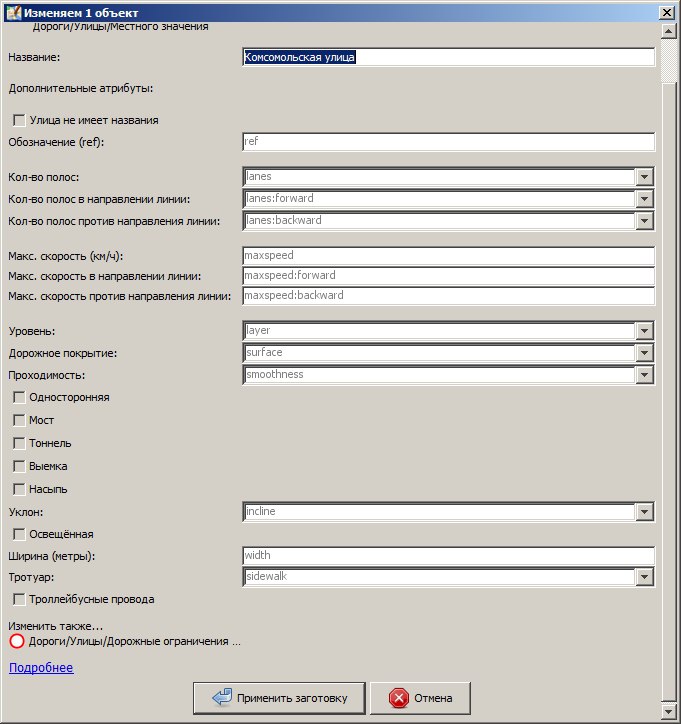Click 'Применить заготовку' button
This screenshot has height=724, width=681.
(x=279, y=698)
